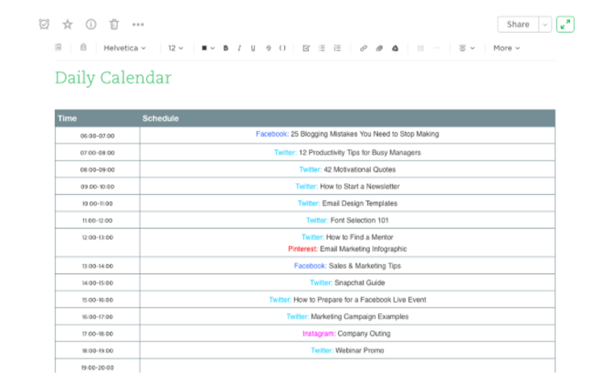Click empty schedule cell for 19:00-20:00

pos(347,366)
